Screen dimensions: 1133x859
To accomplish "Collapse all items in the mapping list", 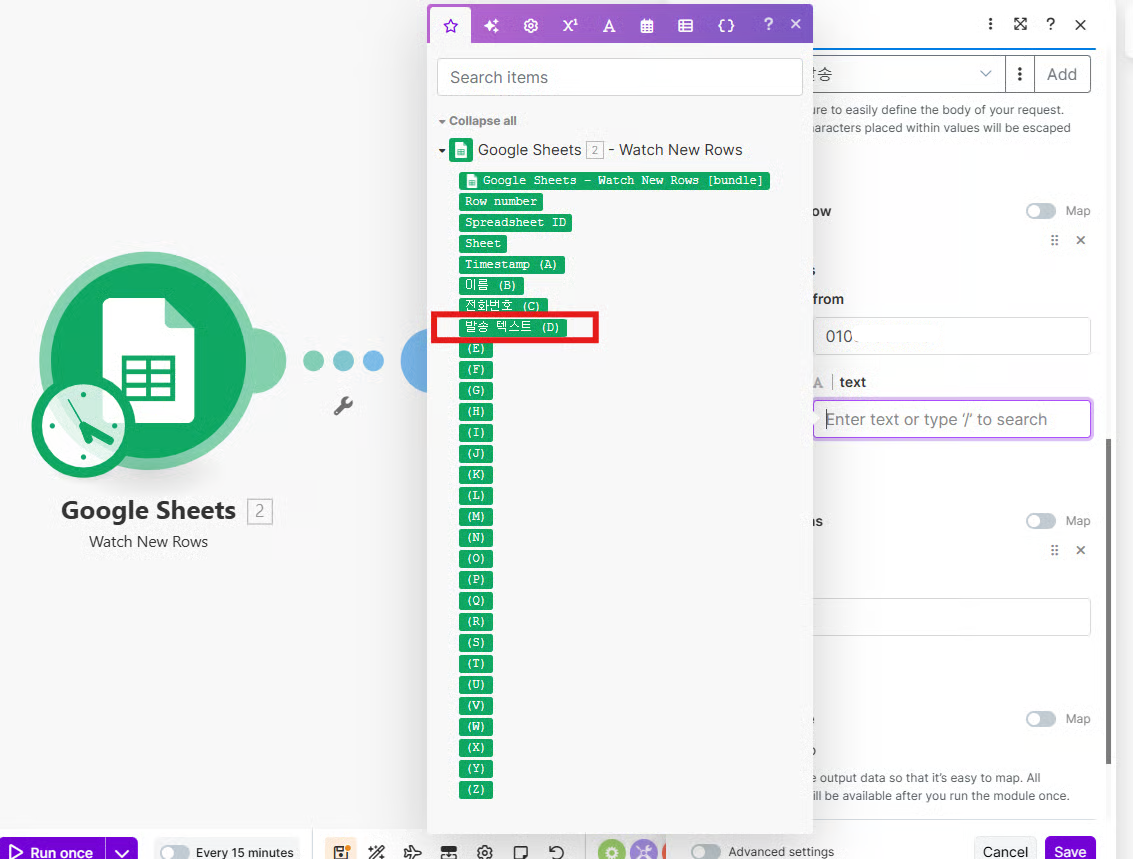I will coord(482,121).
